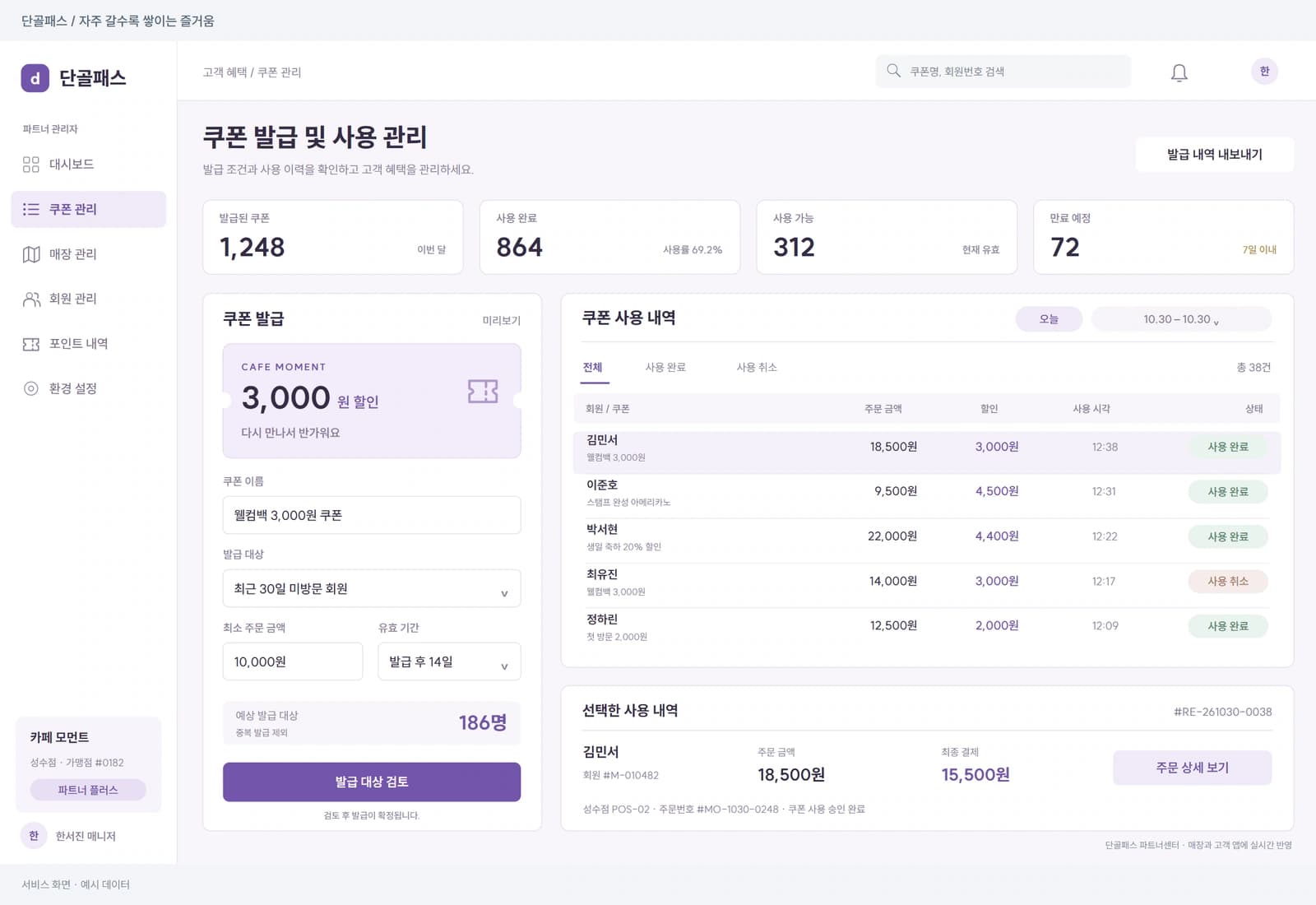Open the notification bell
Screen dimensions: 1316x905
click(1179, 72)
